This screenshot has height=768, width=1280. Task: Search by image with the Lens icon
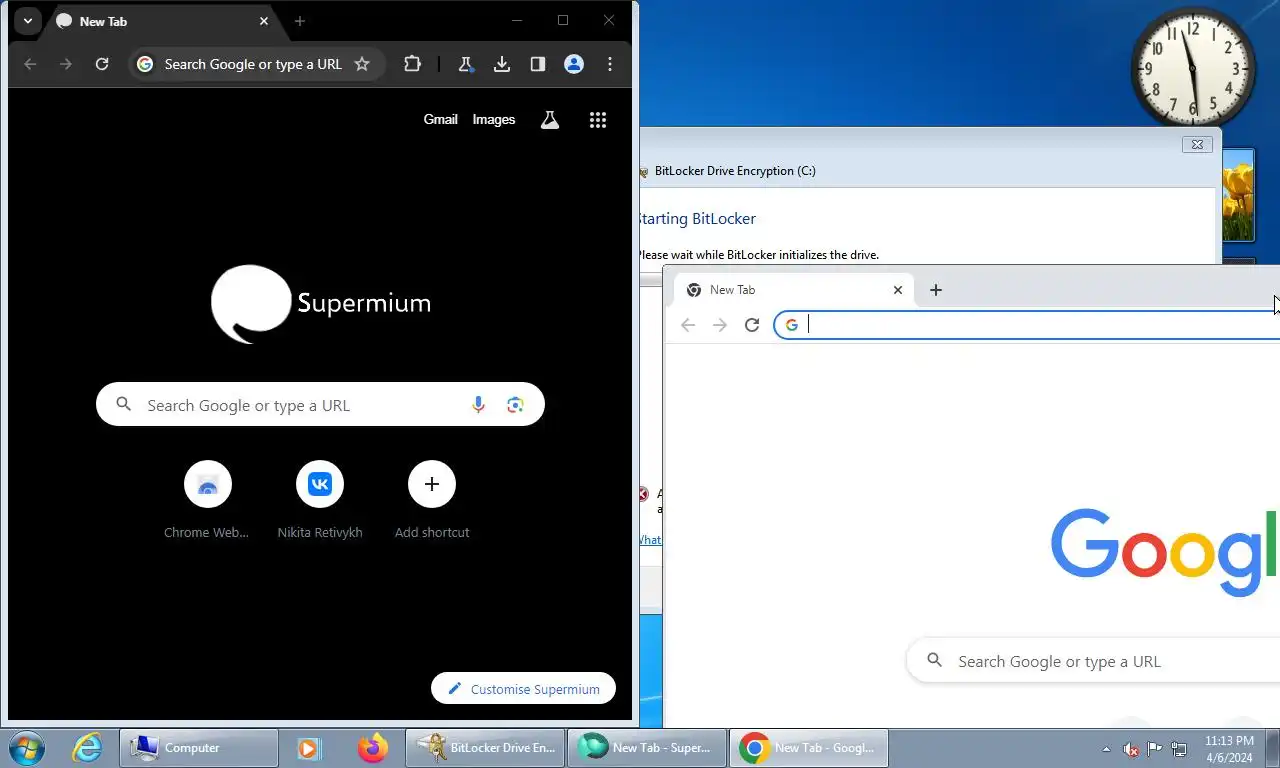tap(515, 404)
